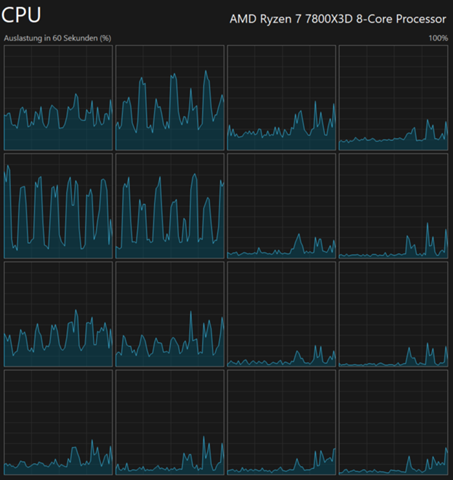Select the core graph in row one, column one

(x=58, y=98)
